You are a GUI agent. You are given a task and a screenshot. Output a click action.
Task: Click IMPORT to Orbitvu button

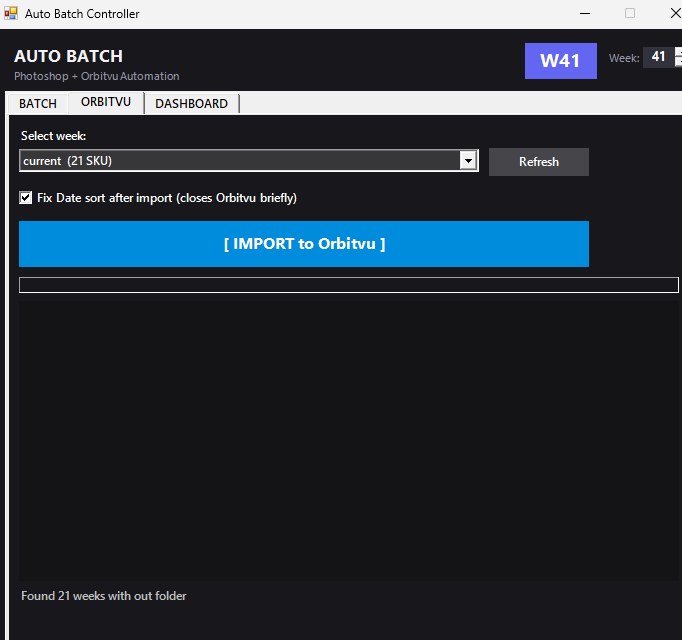[x=304, y=244]
